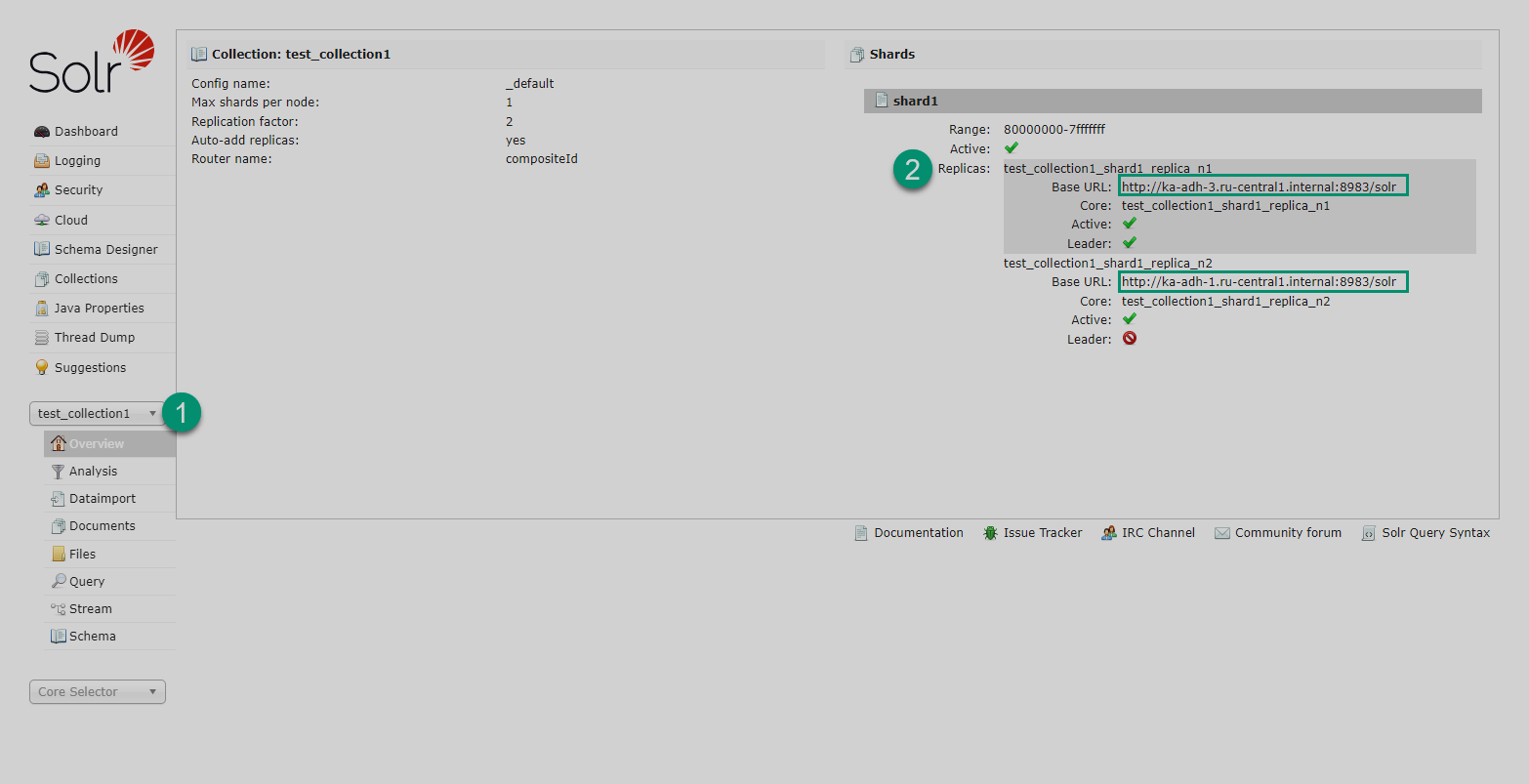Click the Stream icon

59,609
